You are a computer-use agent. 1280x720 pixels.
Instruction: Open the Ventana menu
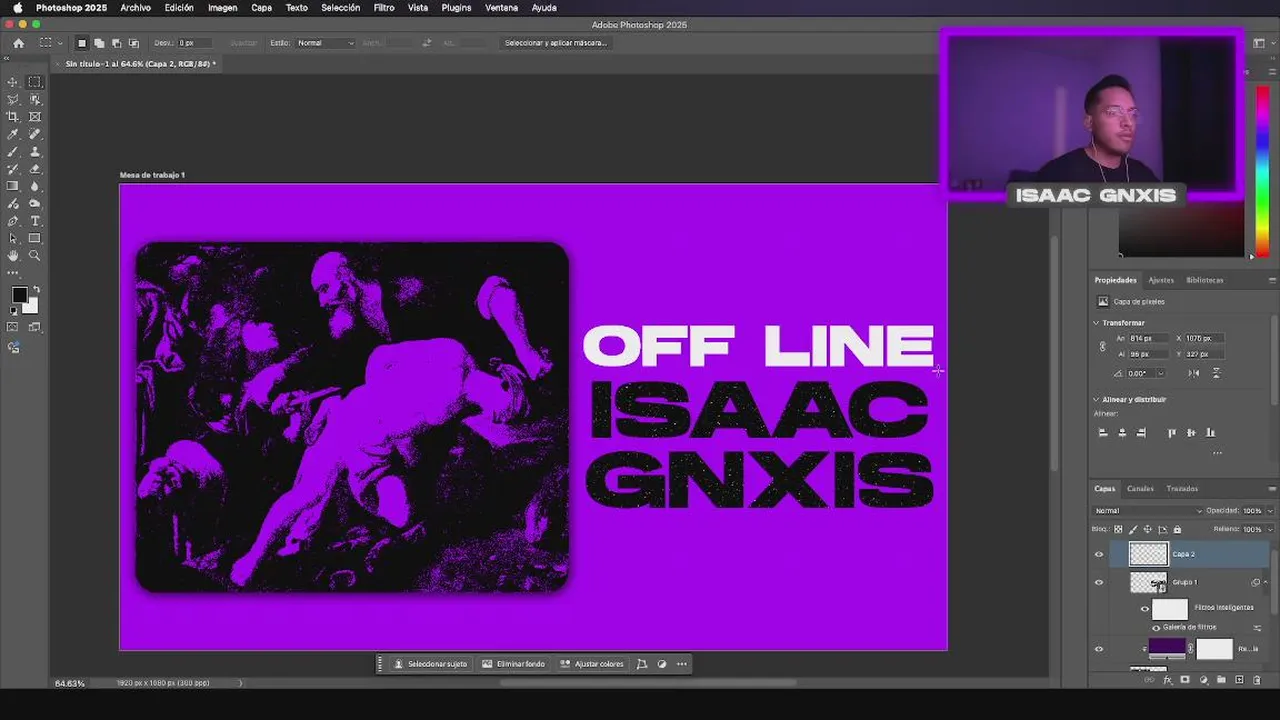[501, 7]
